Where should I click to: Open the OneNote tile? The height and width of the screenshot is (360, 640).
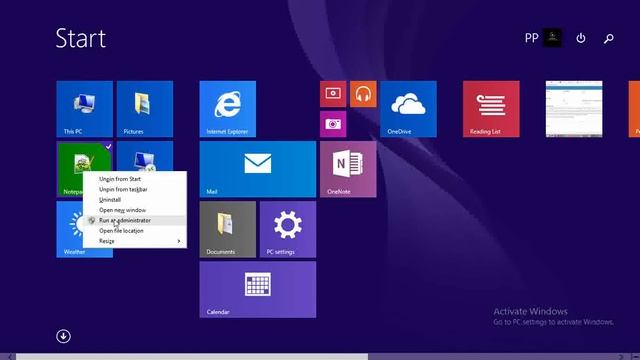pos(348,169)
